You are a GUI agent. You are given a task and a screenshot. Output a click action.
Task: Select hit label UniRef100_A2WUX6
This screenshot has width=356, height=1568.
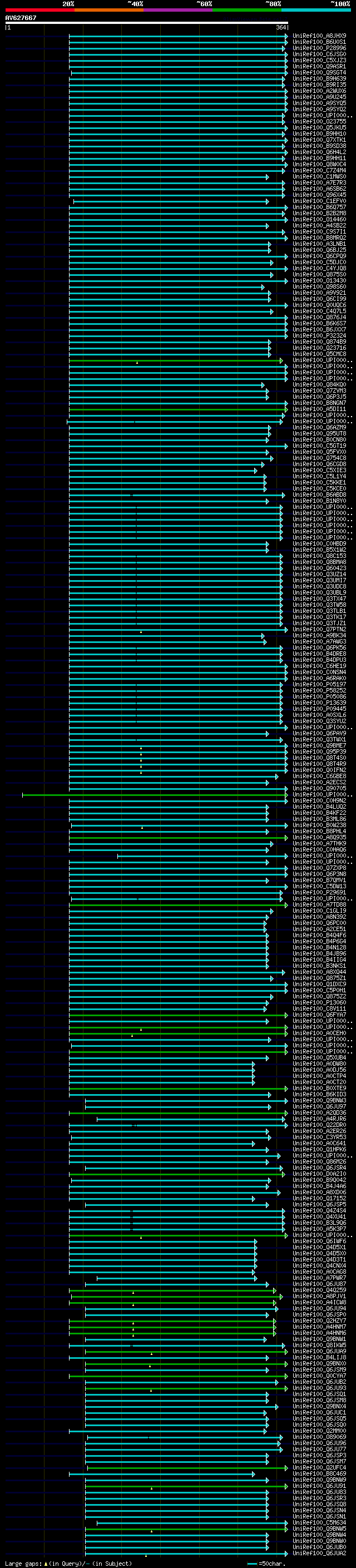point(319,91)
